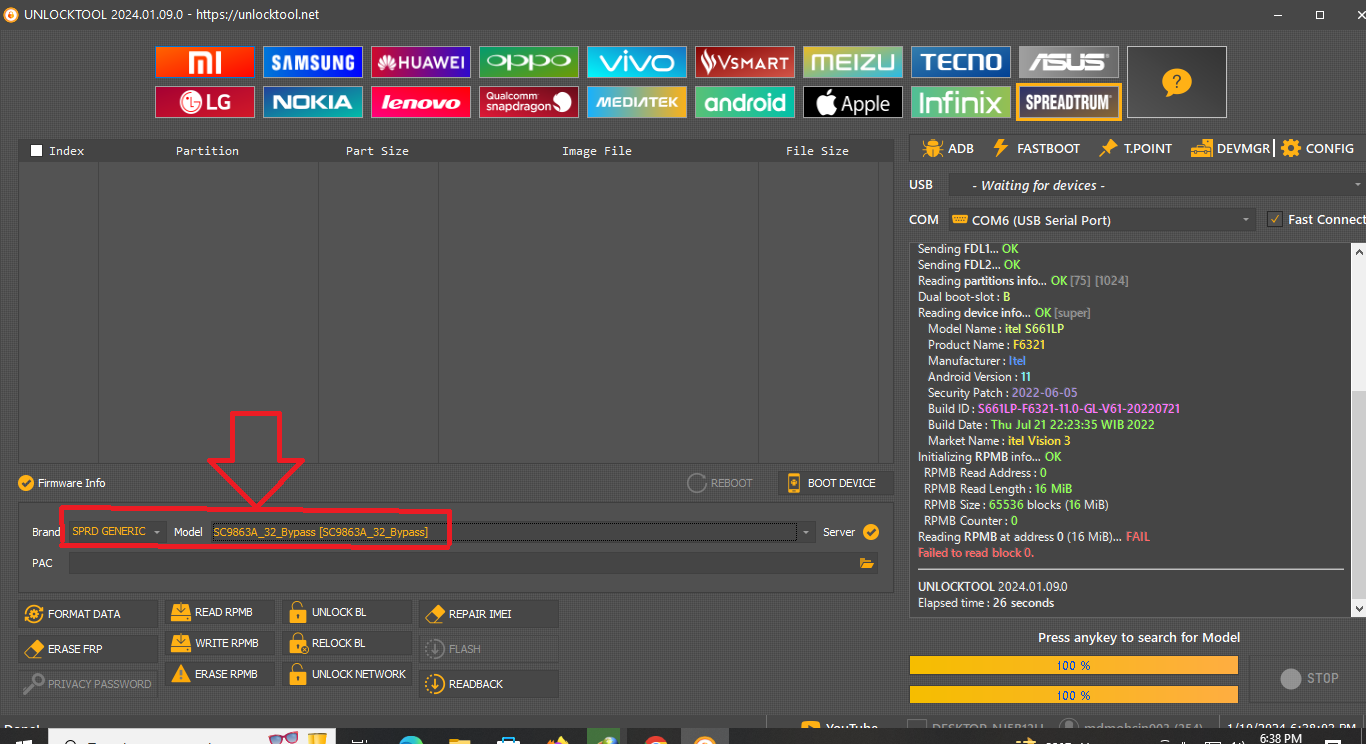1366x744 pixels.
Task: Open the Samsung brand section
Action: (313, 62)
